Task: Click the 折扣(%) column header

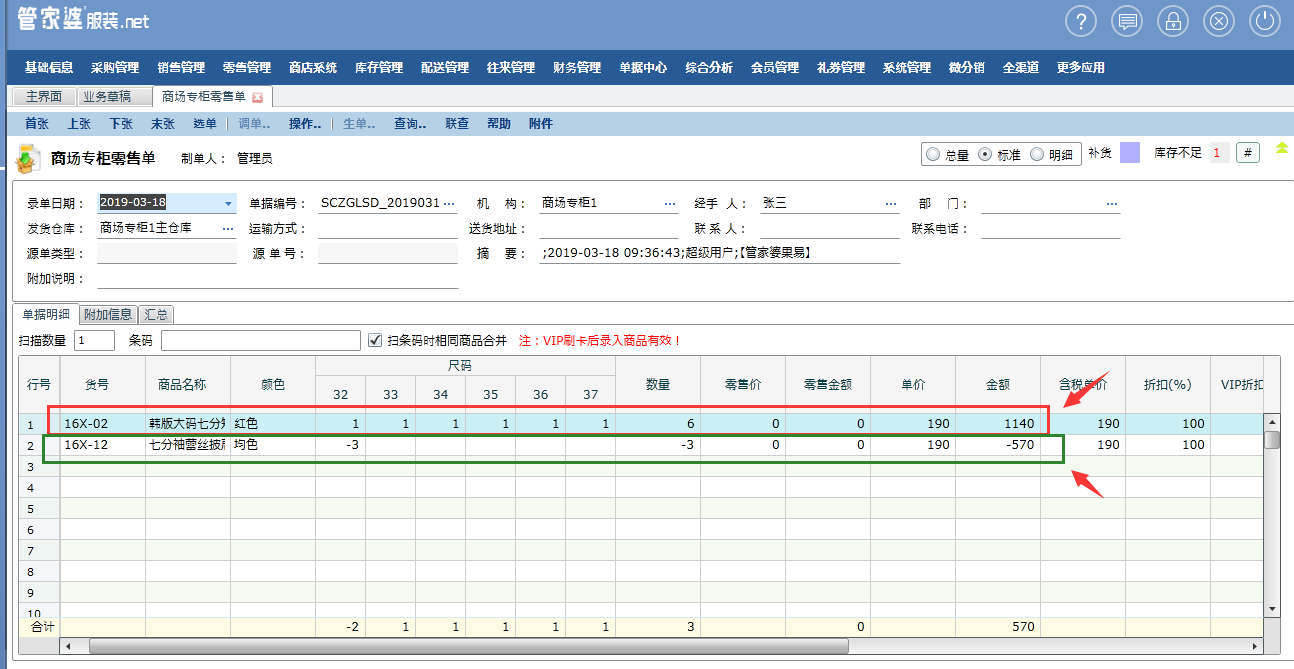Action: pos(1168,384)
